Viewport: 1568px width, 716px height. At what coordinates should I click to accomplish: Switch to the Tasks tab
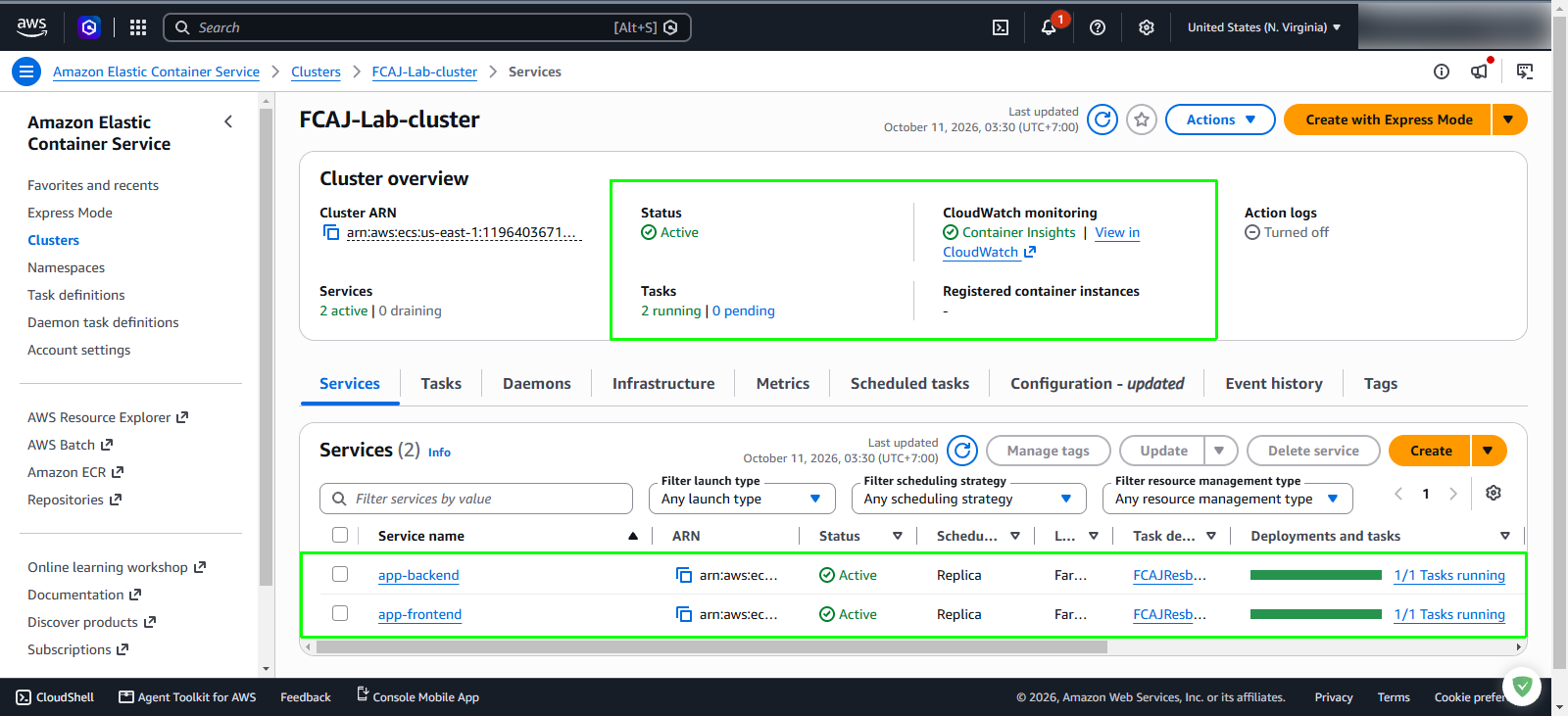click(441, 384)
